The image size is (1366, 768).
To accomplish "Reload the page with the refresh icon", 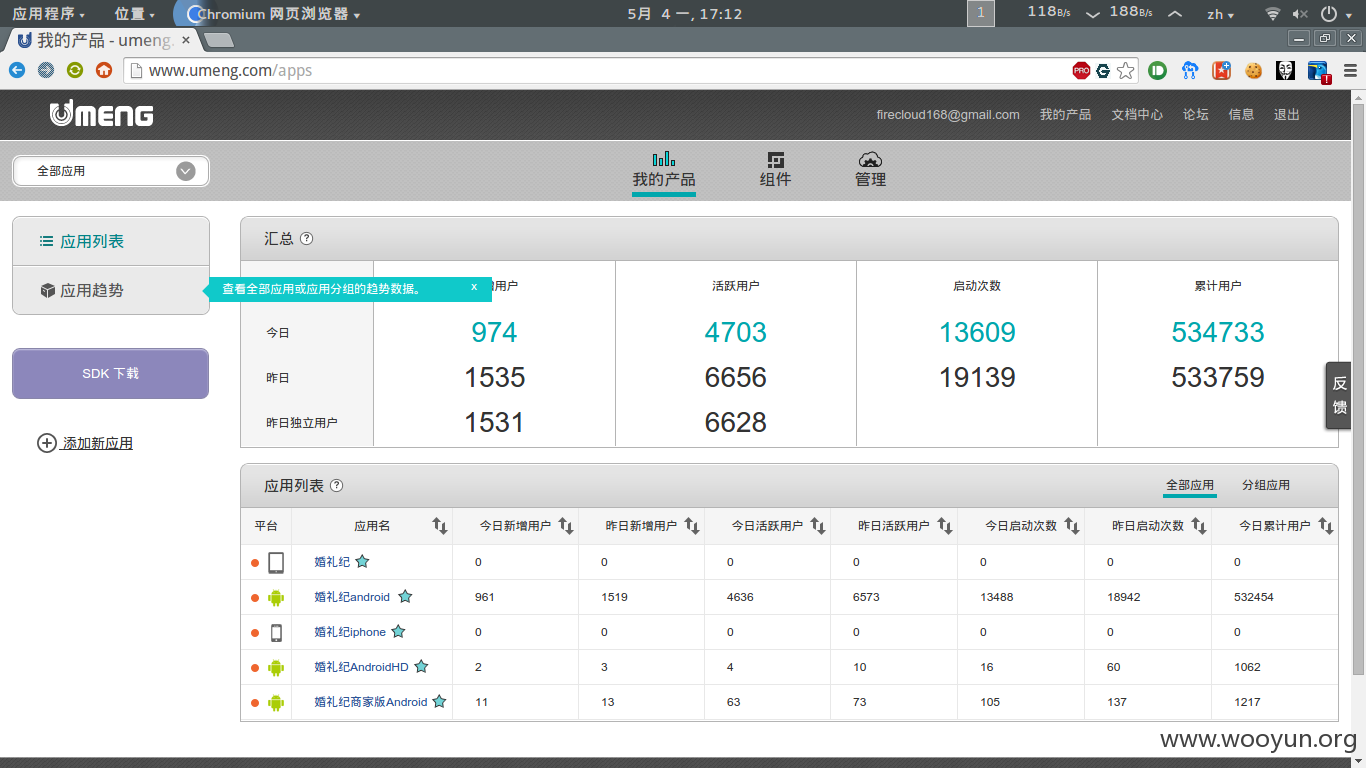I will 75,70.
